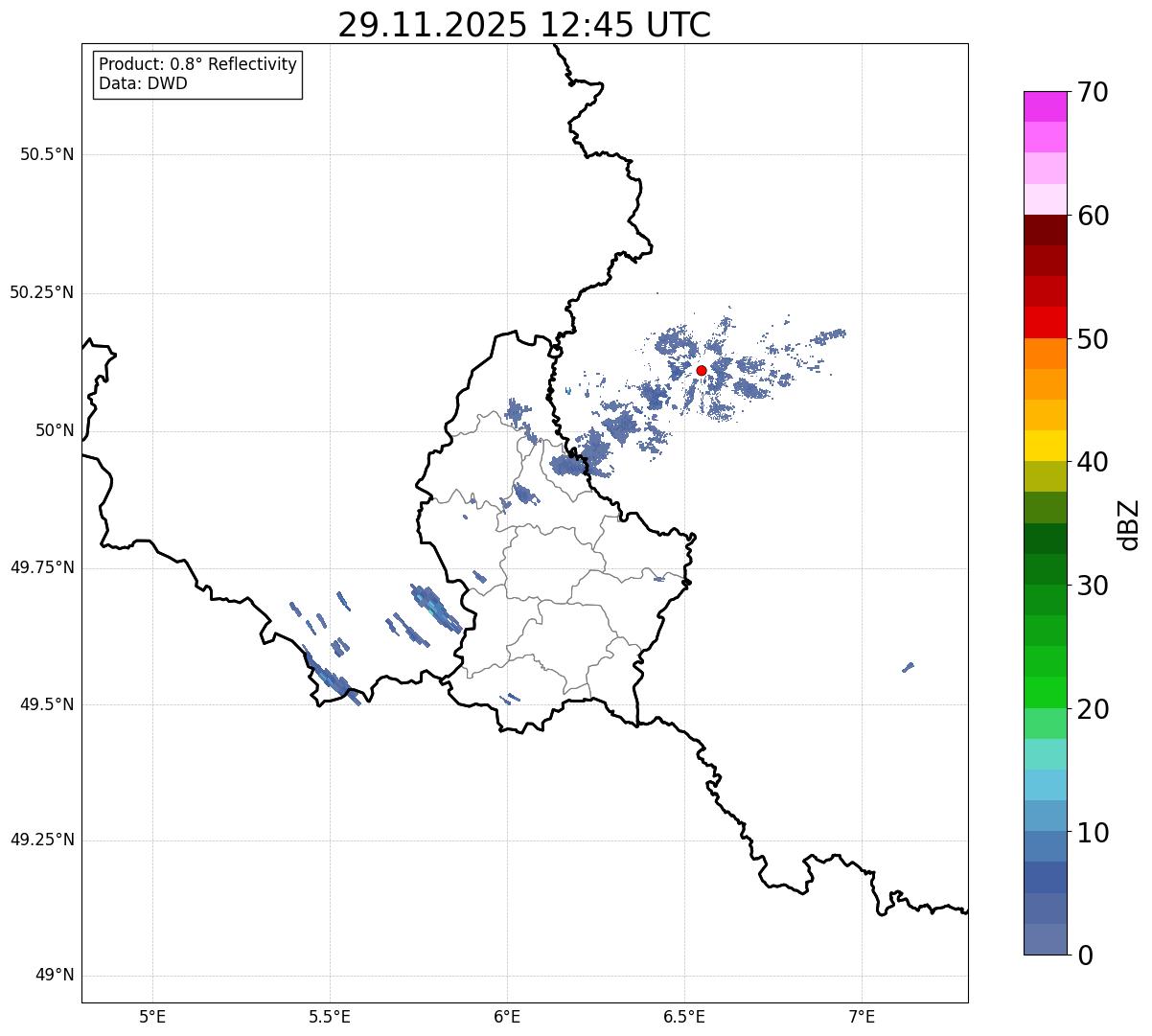Click the isolated radar echo near 7.1°E
Screen dimensions: 1152x1036
pos(909,666)
